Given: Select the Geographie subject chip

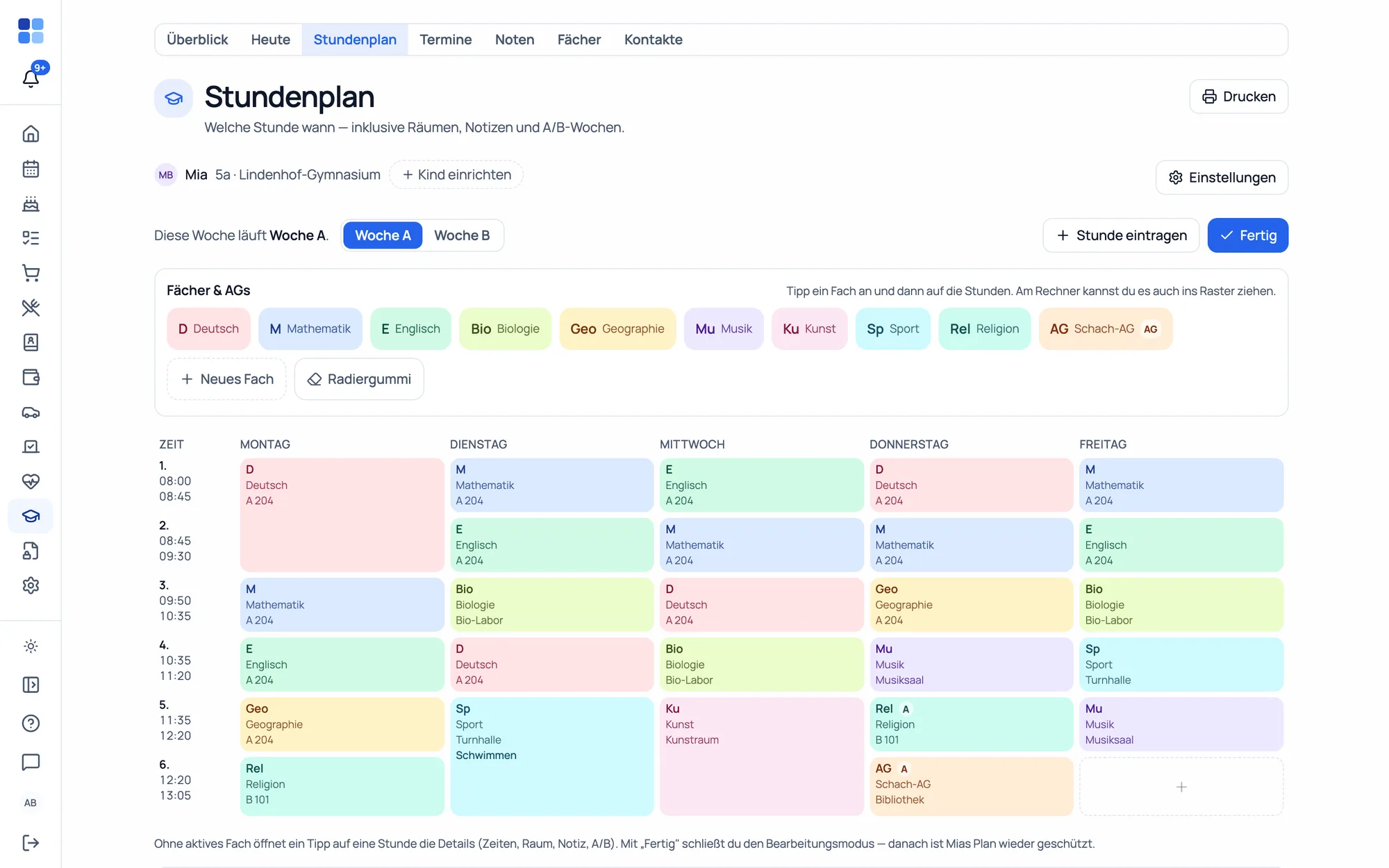Looking at the screenshot, I should [617, 329].
